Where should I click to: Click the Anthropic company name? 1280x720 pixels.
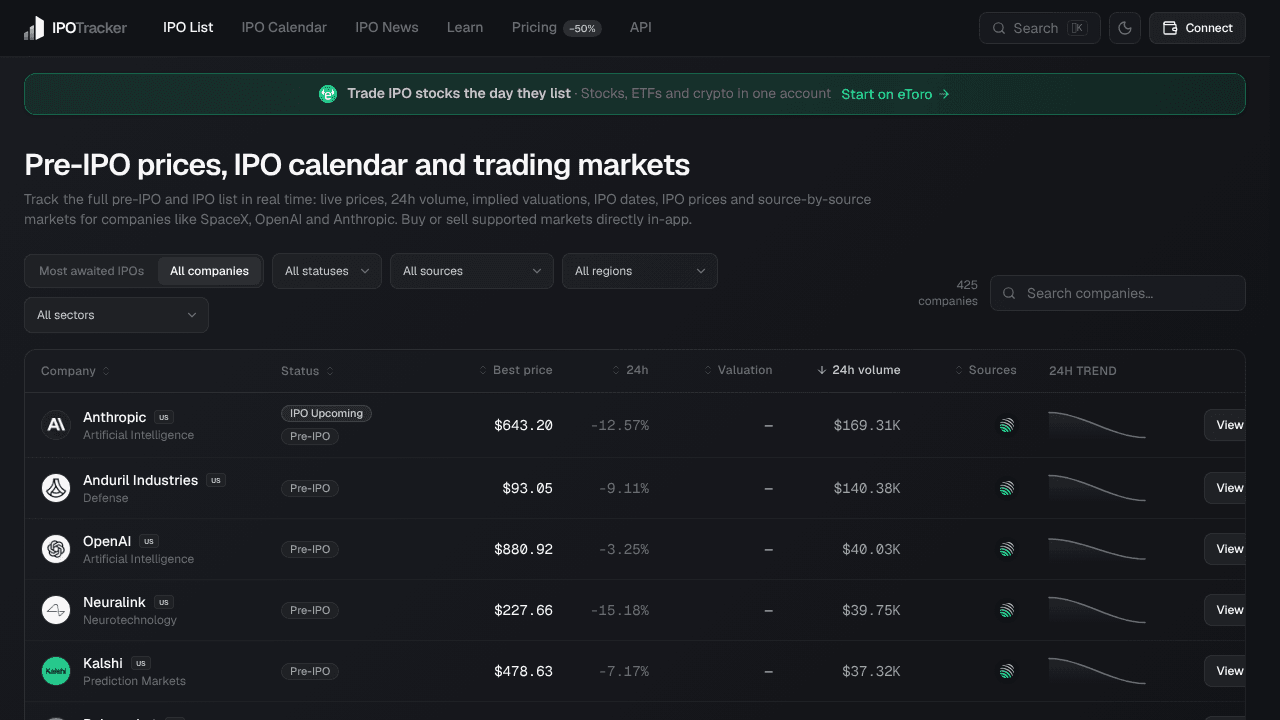coord(115,417)
